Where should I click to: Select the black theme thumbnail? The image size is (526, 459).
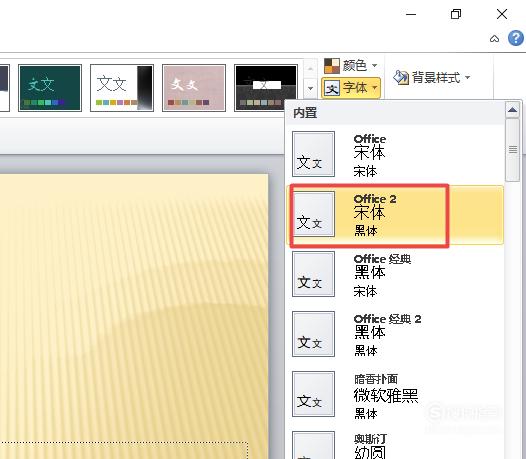(266, 88)
